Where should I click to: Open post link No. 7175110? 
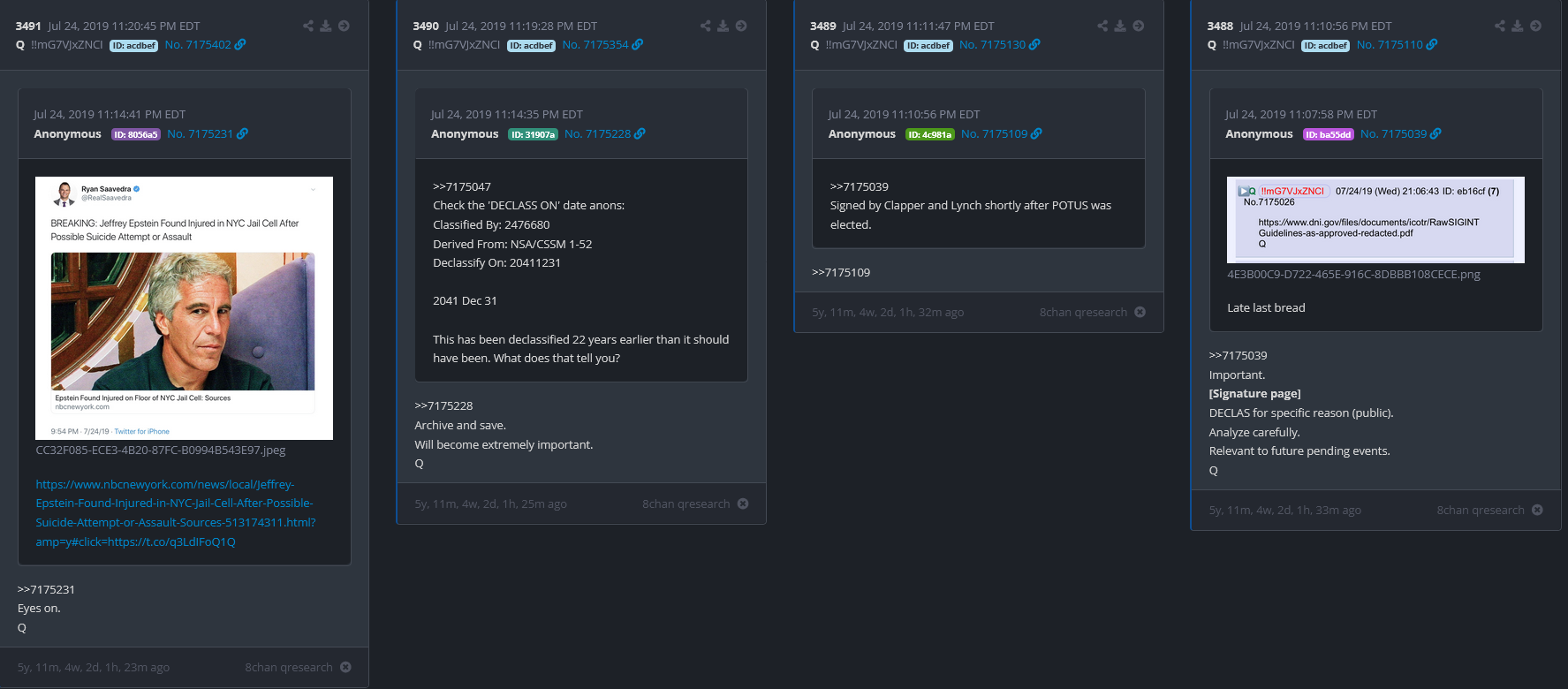(x=1390, y=44)
